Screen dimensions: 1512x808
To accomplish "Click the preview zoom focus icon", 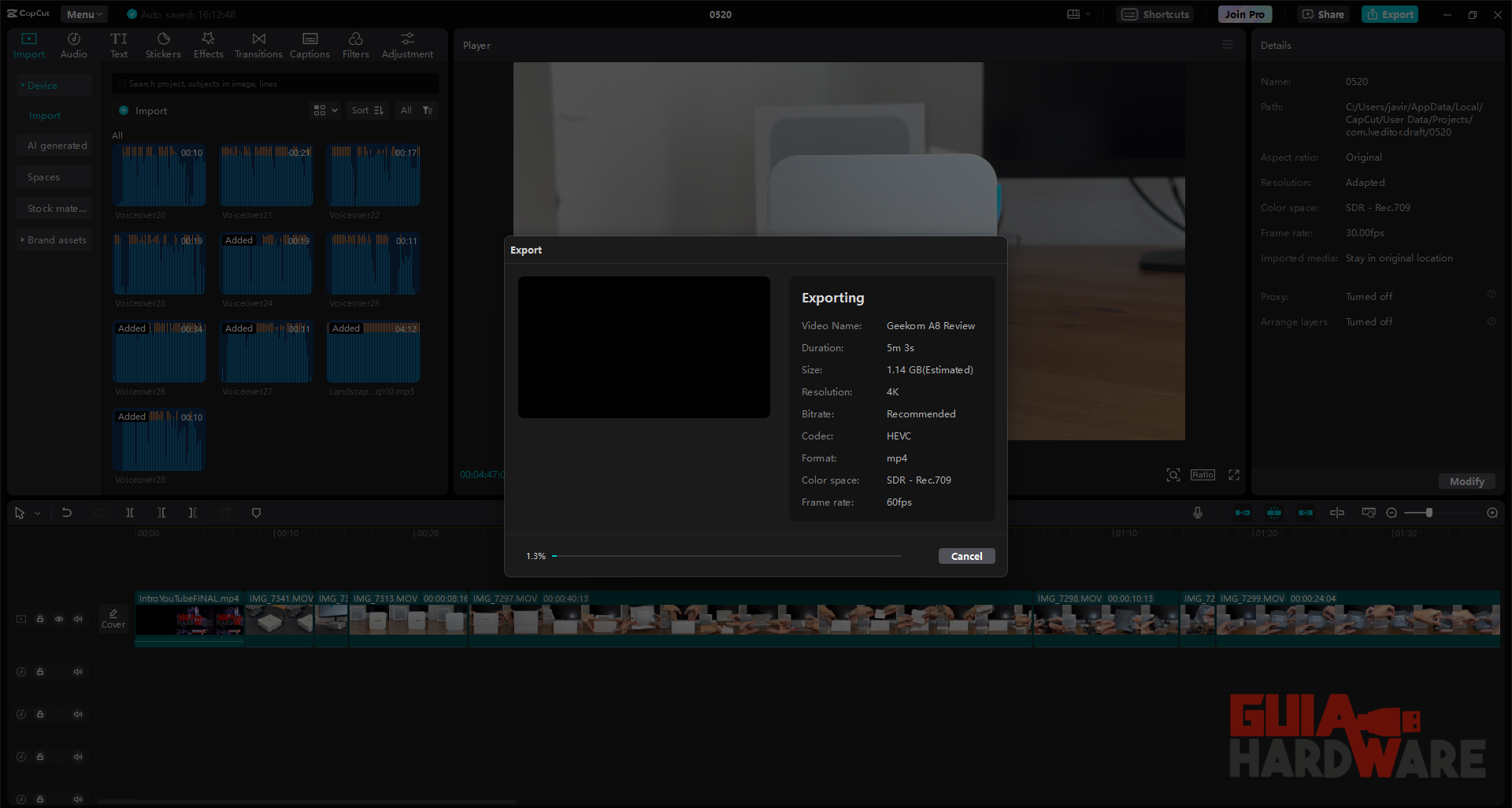I will point(1173,475).
